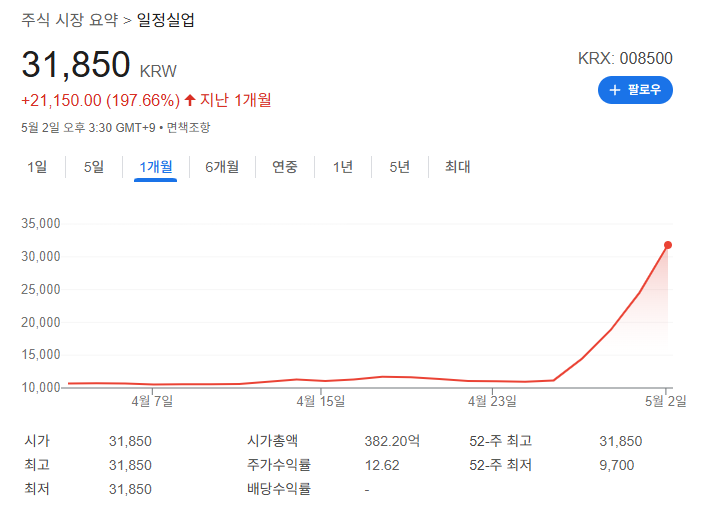This screenshot has height=506, width=714.
Task: Click the +21,150.00 (197.66%) change text
Action: (x=101, y=100)
